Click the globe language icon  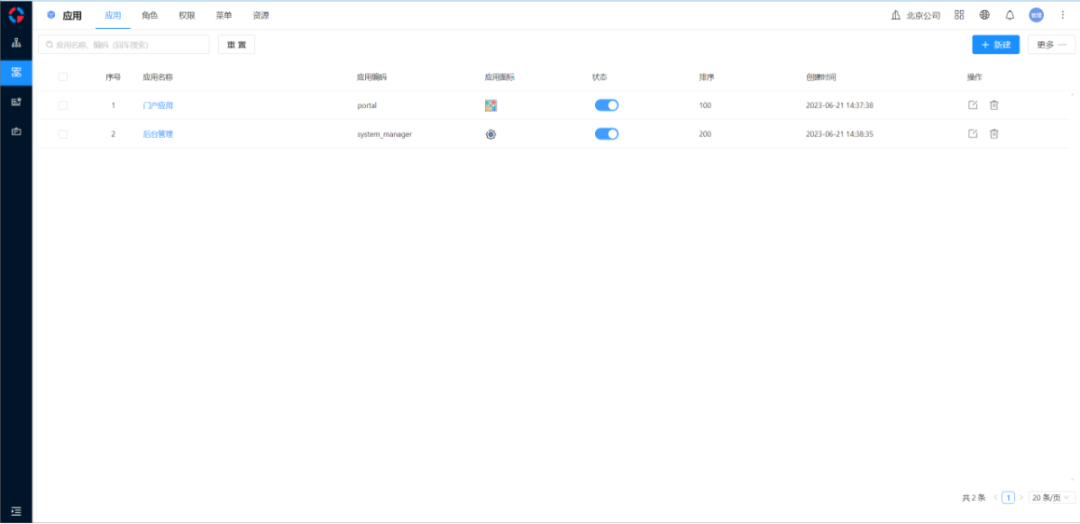(985, 15)
